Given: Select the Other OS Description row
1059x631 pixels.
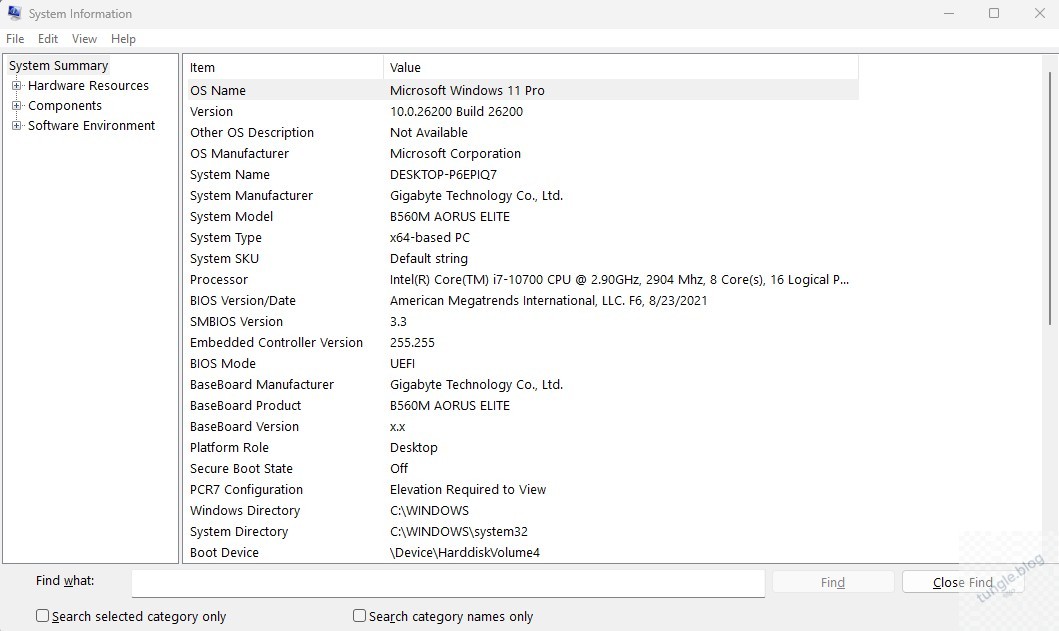Looking at the screenshot, I should (523, 132).
